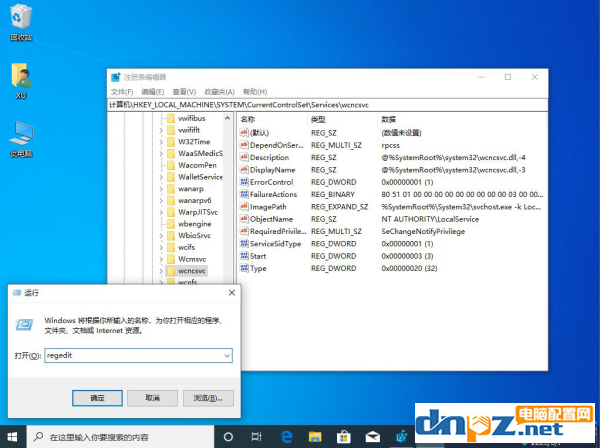Open Cortana from the taskbar
Image resolution: width=600 pixels, height=448 pixels.
228,437
